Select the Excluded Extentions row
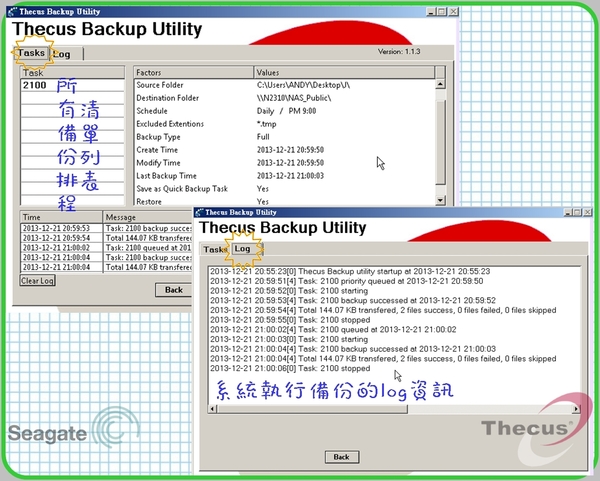Image resolution: width=600 pixels, height=481 pixels. tap(285, 124)
